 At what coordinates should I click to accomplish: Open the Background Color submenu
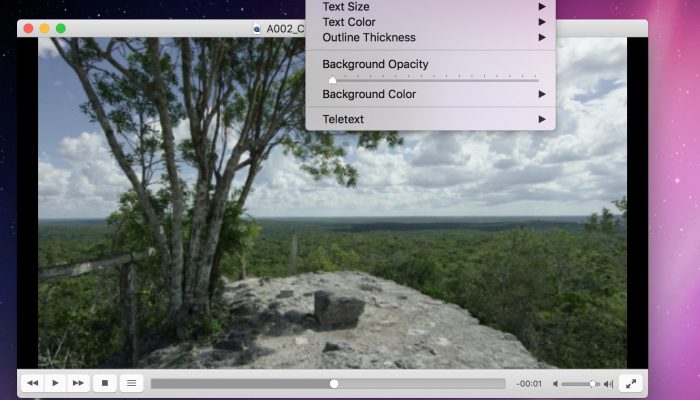431,94
